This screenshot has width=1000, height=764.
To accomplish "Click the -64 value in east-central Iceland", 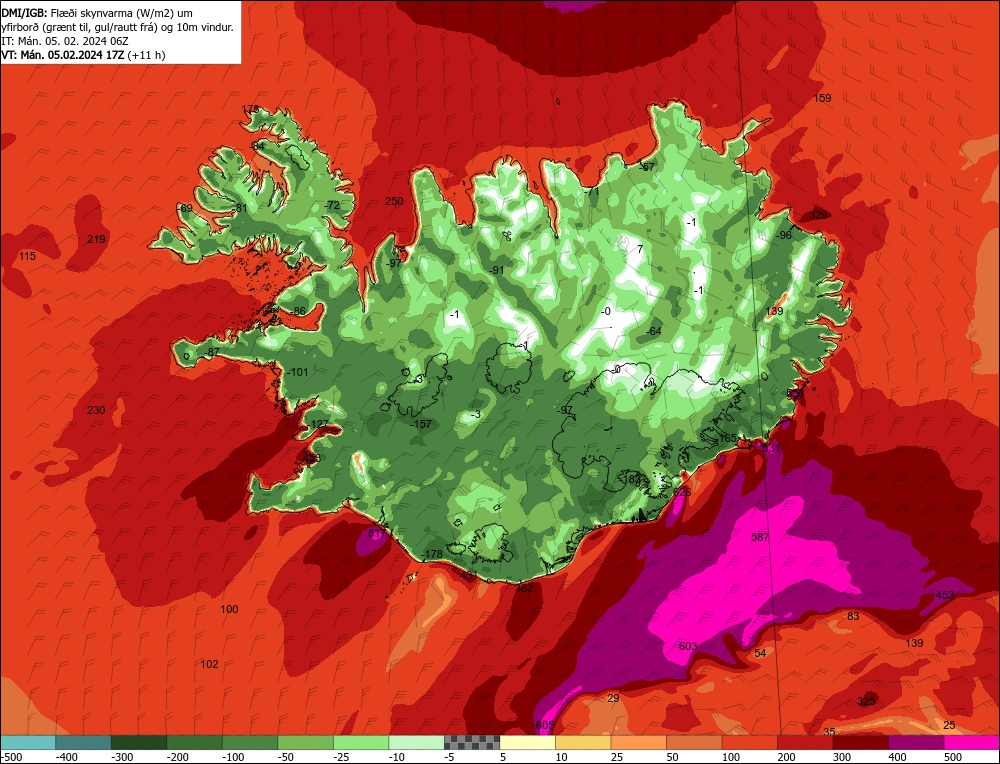I will point(653,331).
